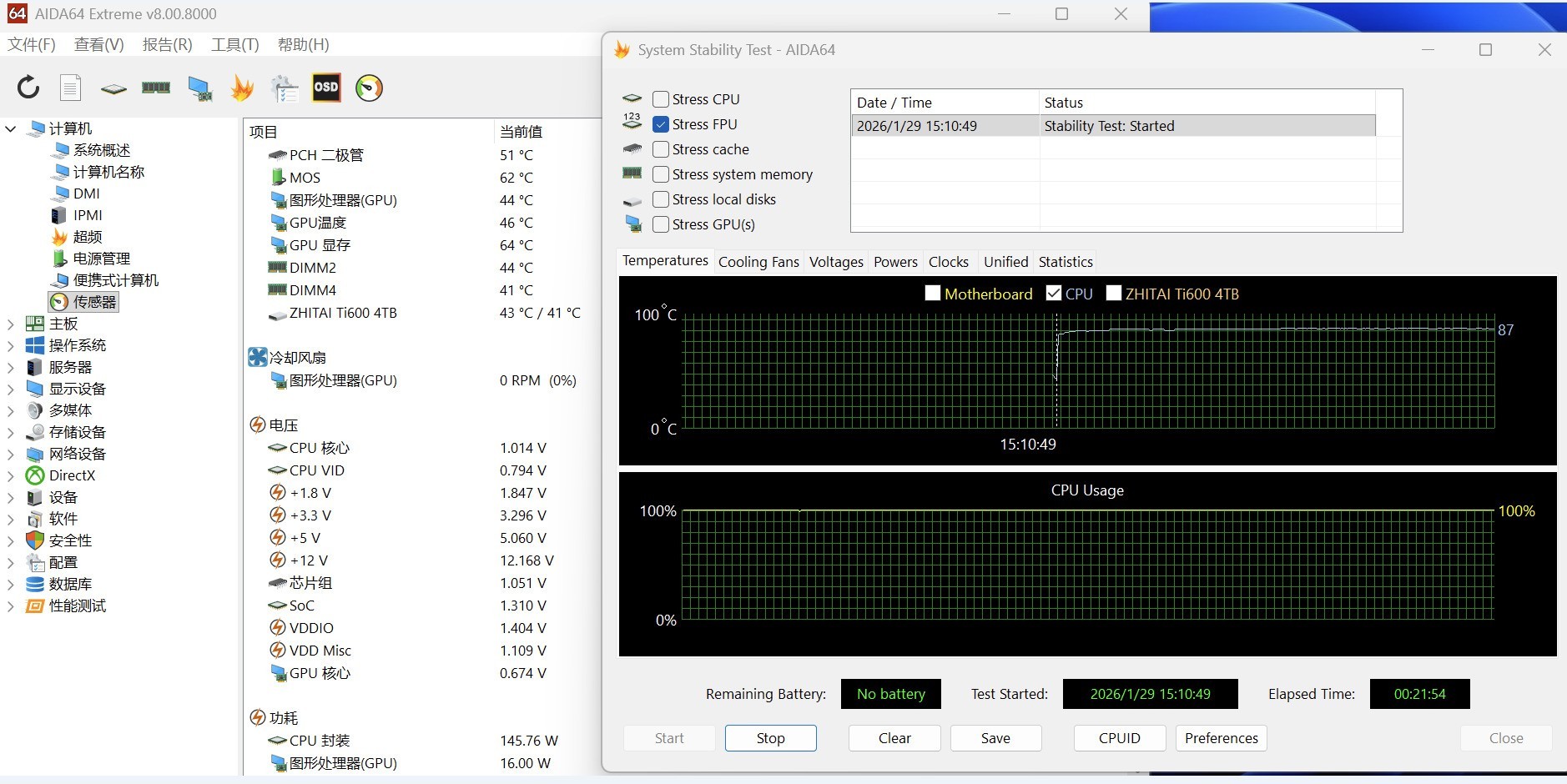Image resolution: width=1567 pixels, height=784 pixels.
Task: Refresh sensor readings with the refresh icon
Action: pos(29,88)
